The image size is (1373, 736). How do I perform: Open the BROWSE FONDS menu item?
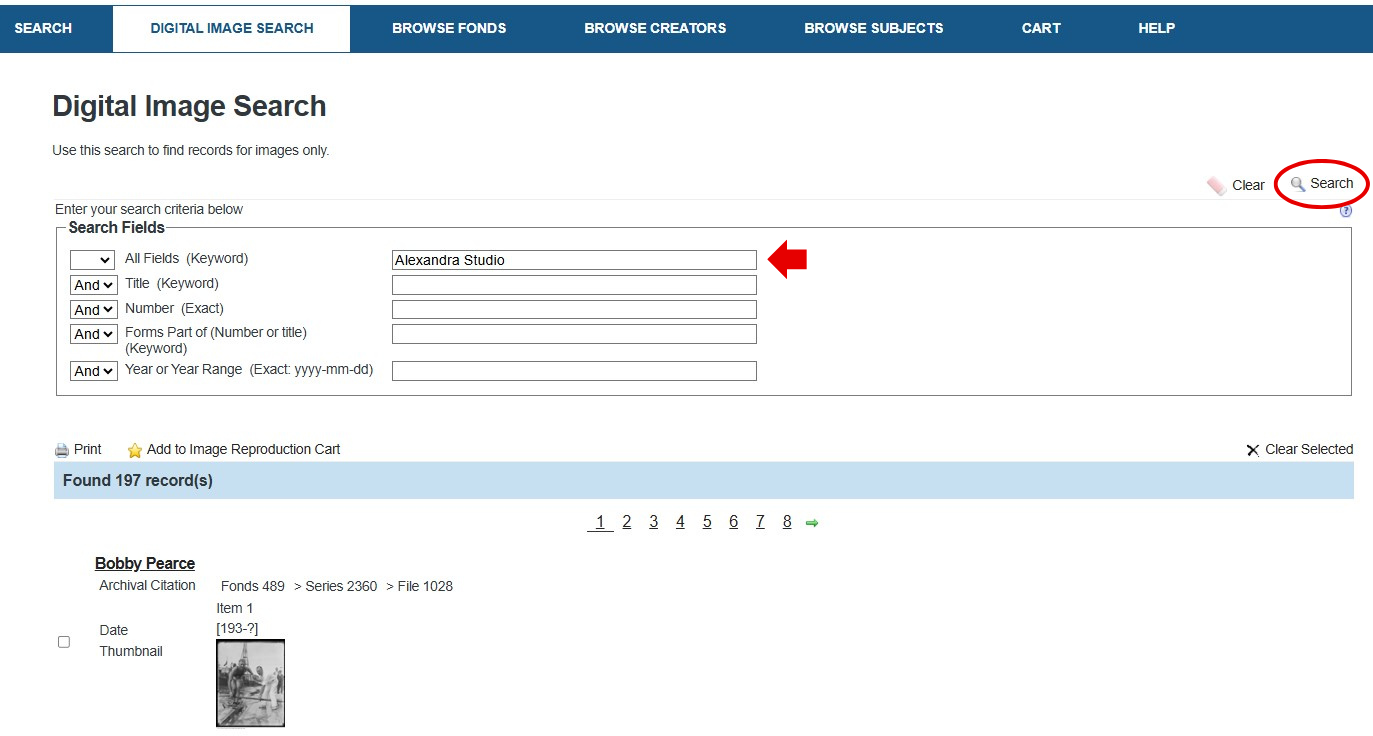(449, 28)
